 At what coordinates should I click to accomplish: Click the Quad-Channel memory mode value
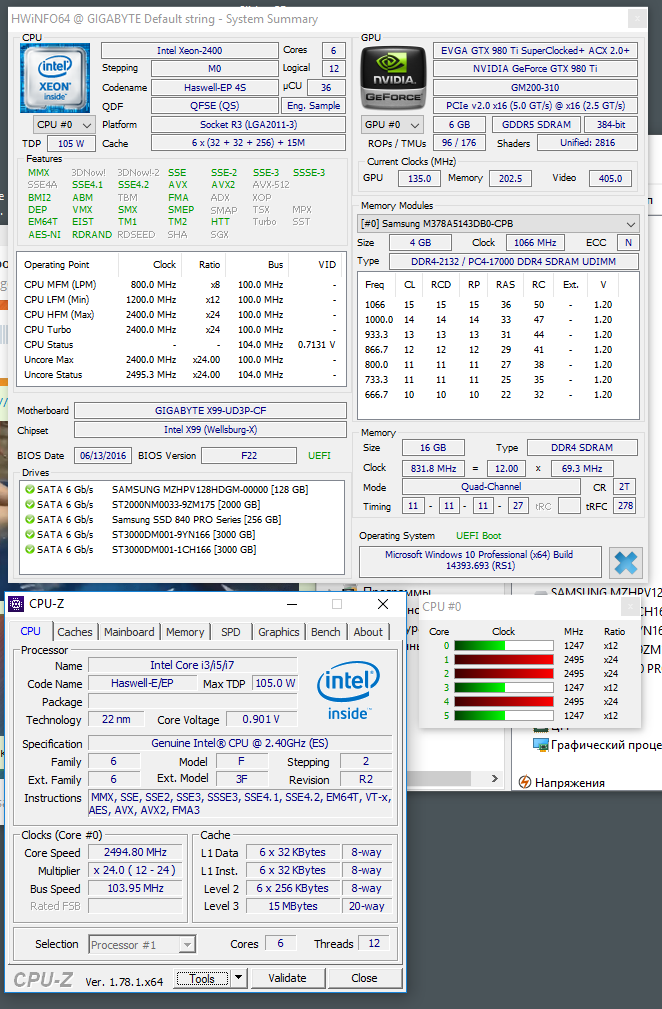(x=491, y=487)
